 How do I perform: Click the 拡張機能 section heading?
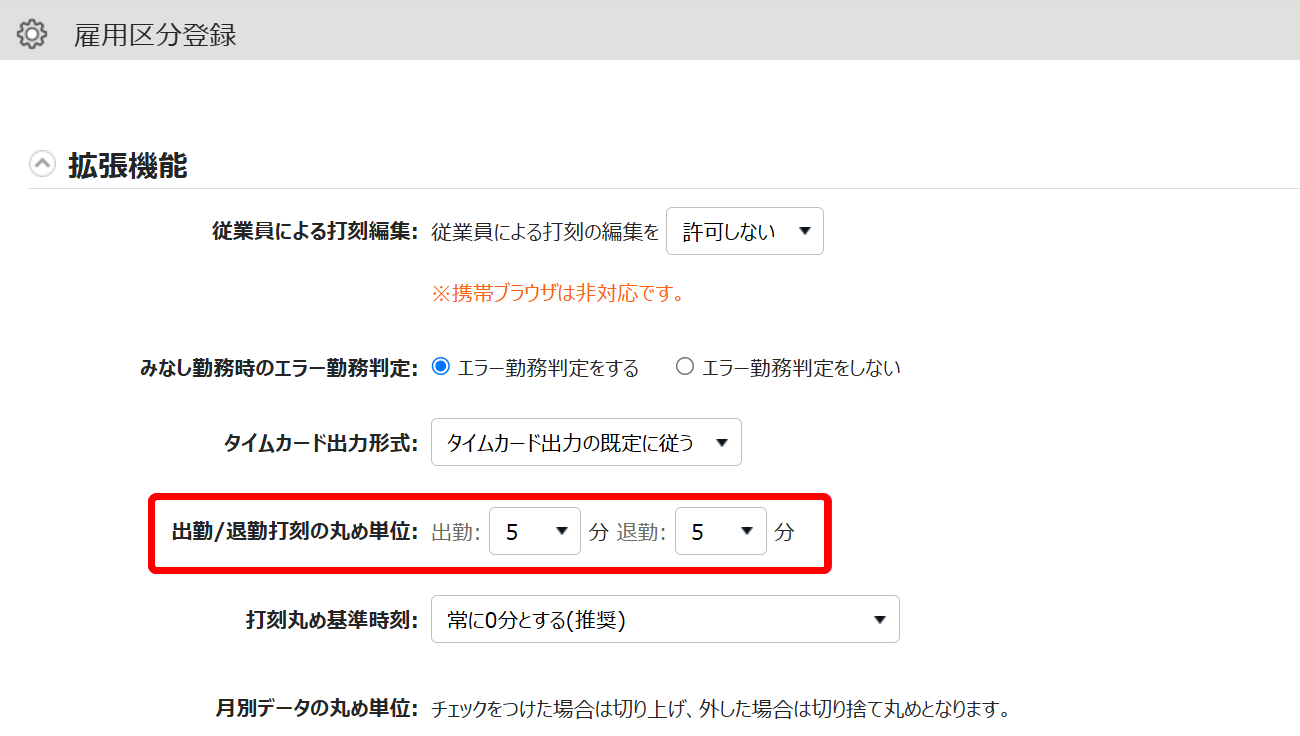coord(127,165)
